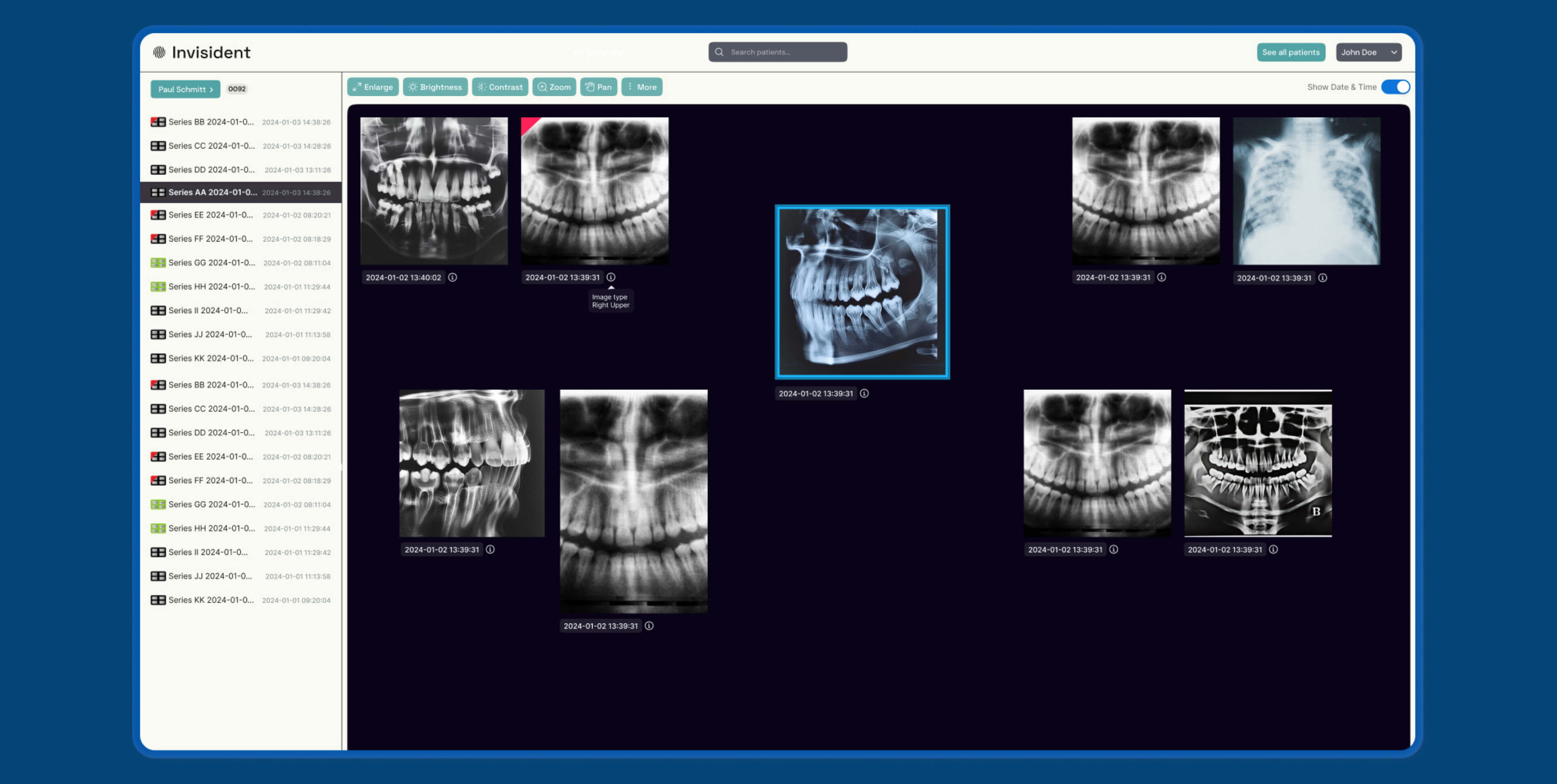Click the Show Date & Time label
The image size is (1557, 784).
[x=1341, y=87]
